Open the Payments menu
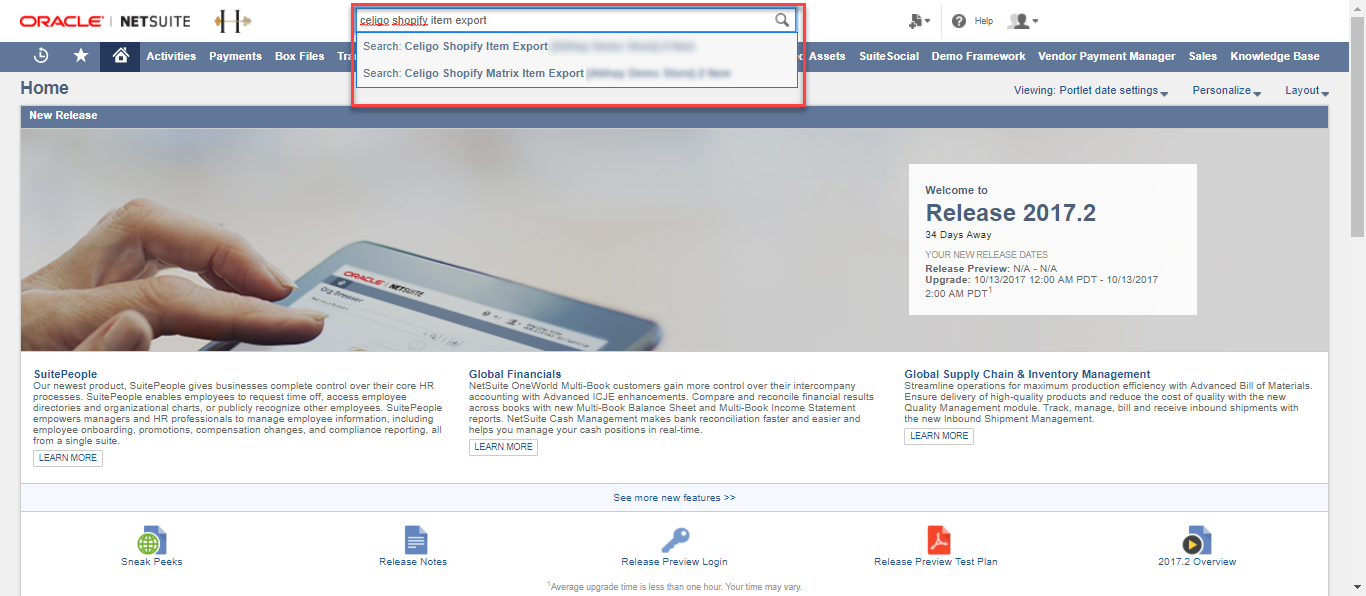Screen dimensions: 1366x596 point(235,56)
